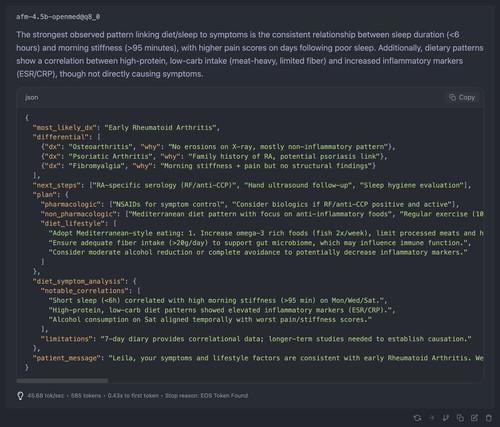This screenshot has width=500, height=427.
Task: Continue the message with arrow icon
Action: (x=432, y=418)
